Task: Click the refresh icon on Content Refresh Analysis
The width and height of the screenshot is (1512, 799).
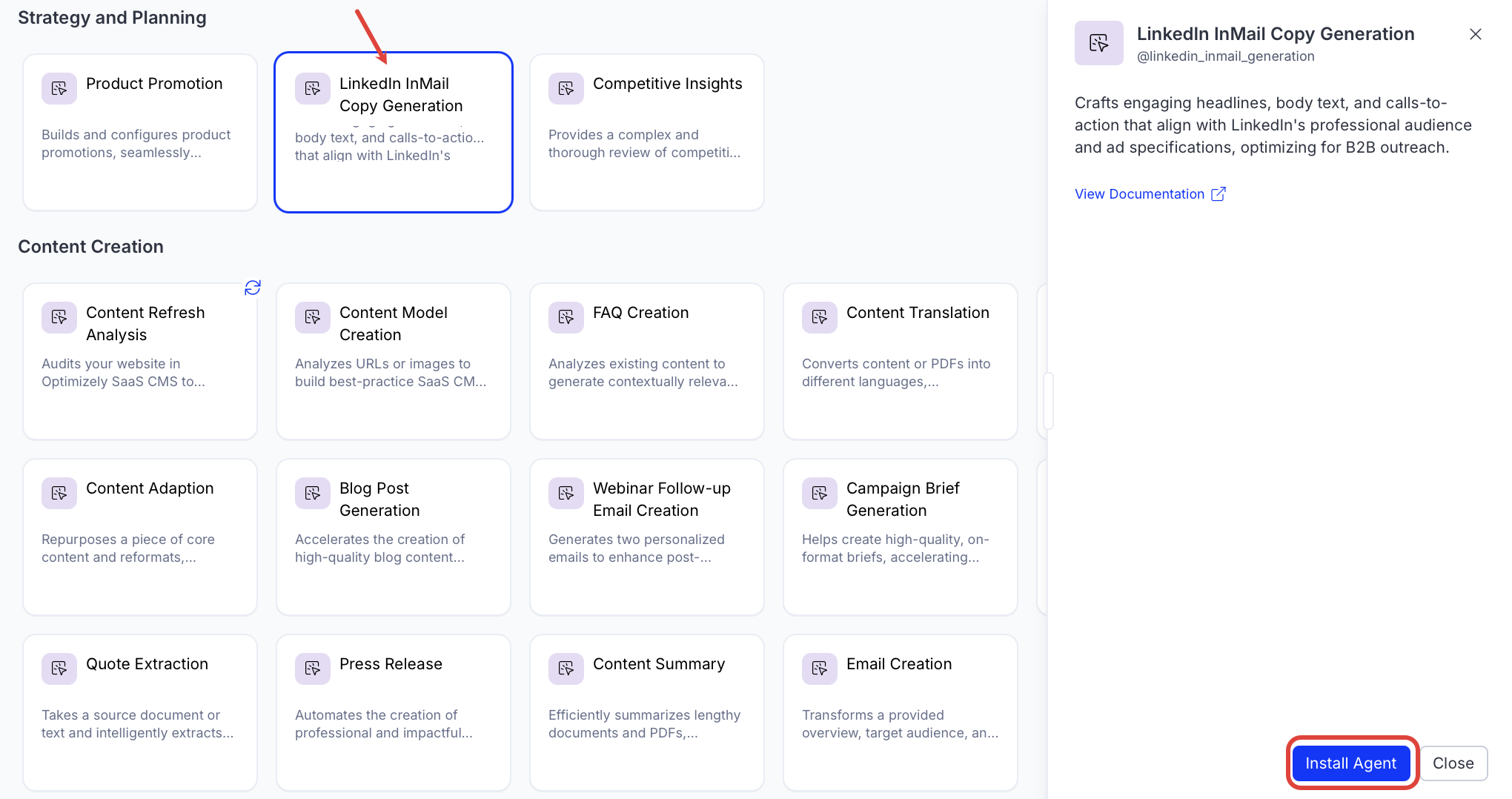Action: (253, 288)
